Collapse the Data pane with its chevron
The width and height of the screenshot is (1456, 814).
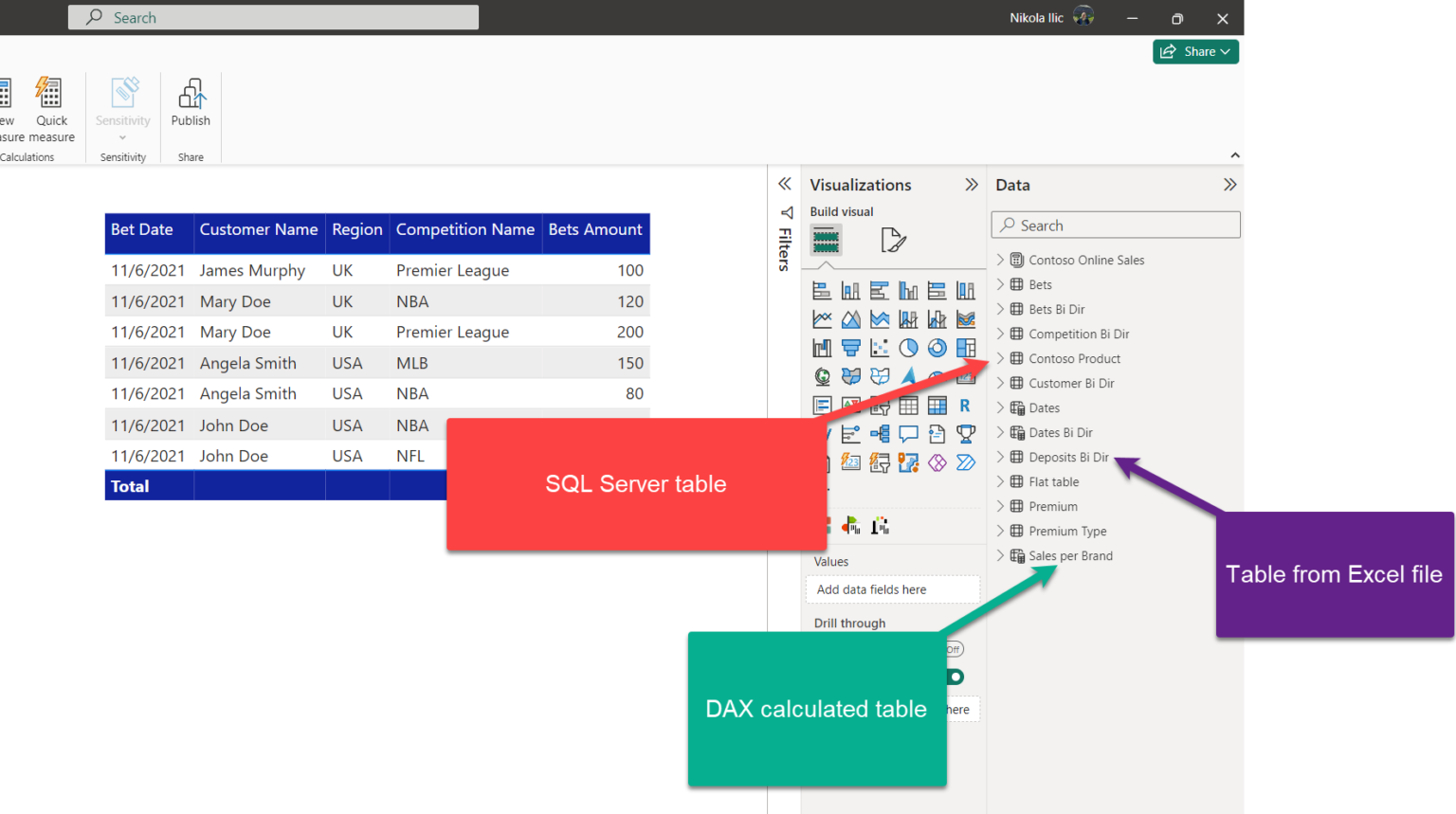(1229, 184)
